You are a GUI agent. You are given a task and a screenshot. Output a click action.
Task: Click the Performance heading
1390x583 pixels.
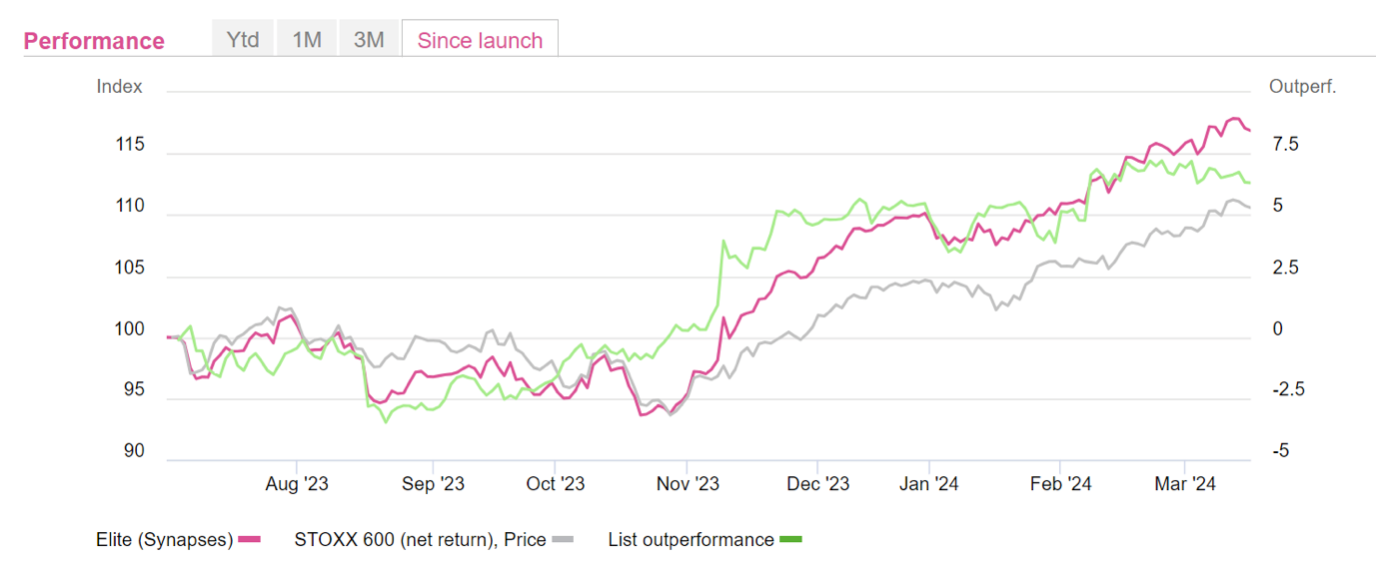pos(94,41)
